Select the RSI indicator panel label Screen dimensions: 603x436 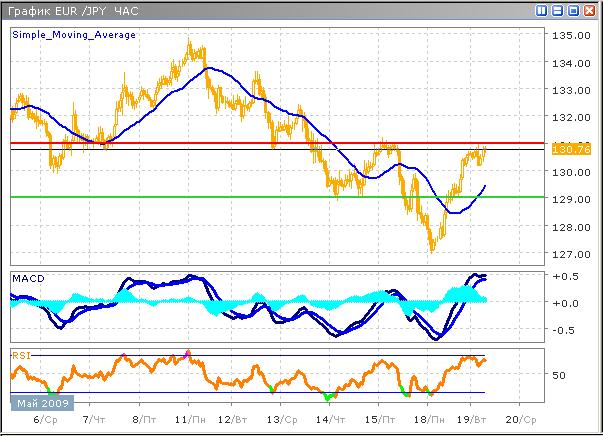[21, 354]
